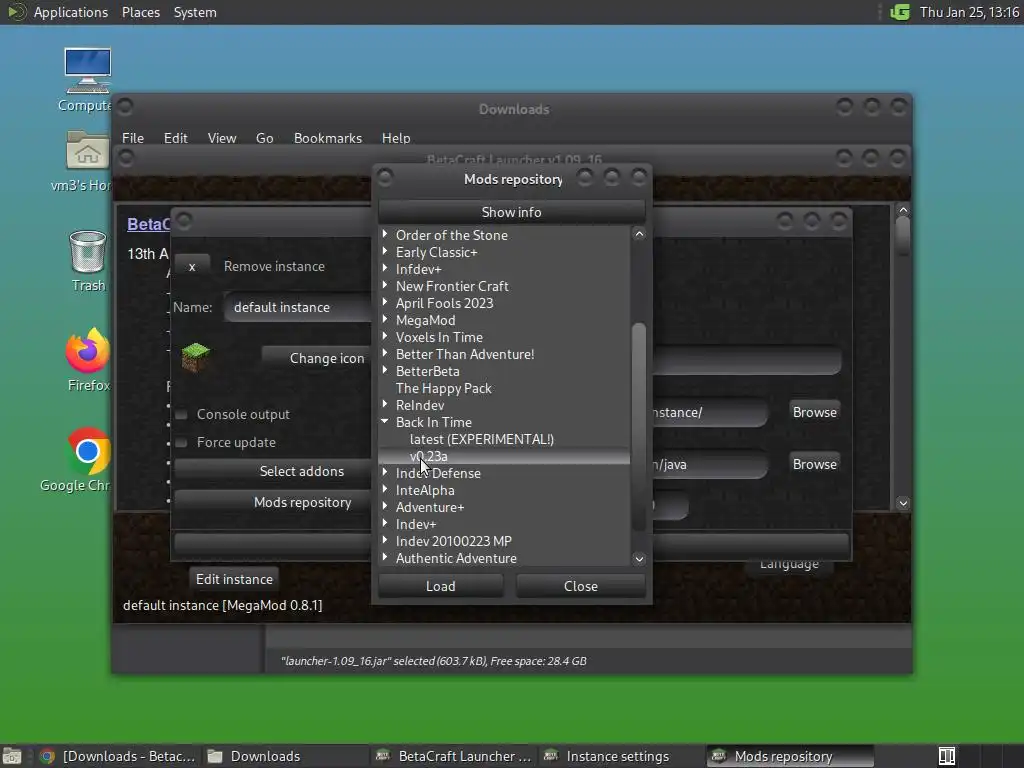
Task: Select the Voxels In Time entry
Action: (439, 337)
